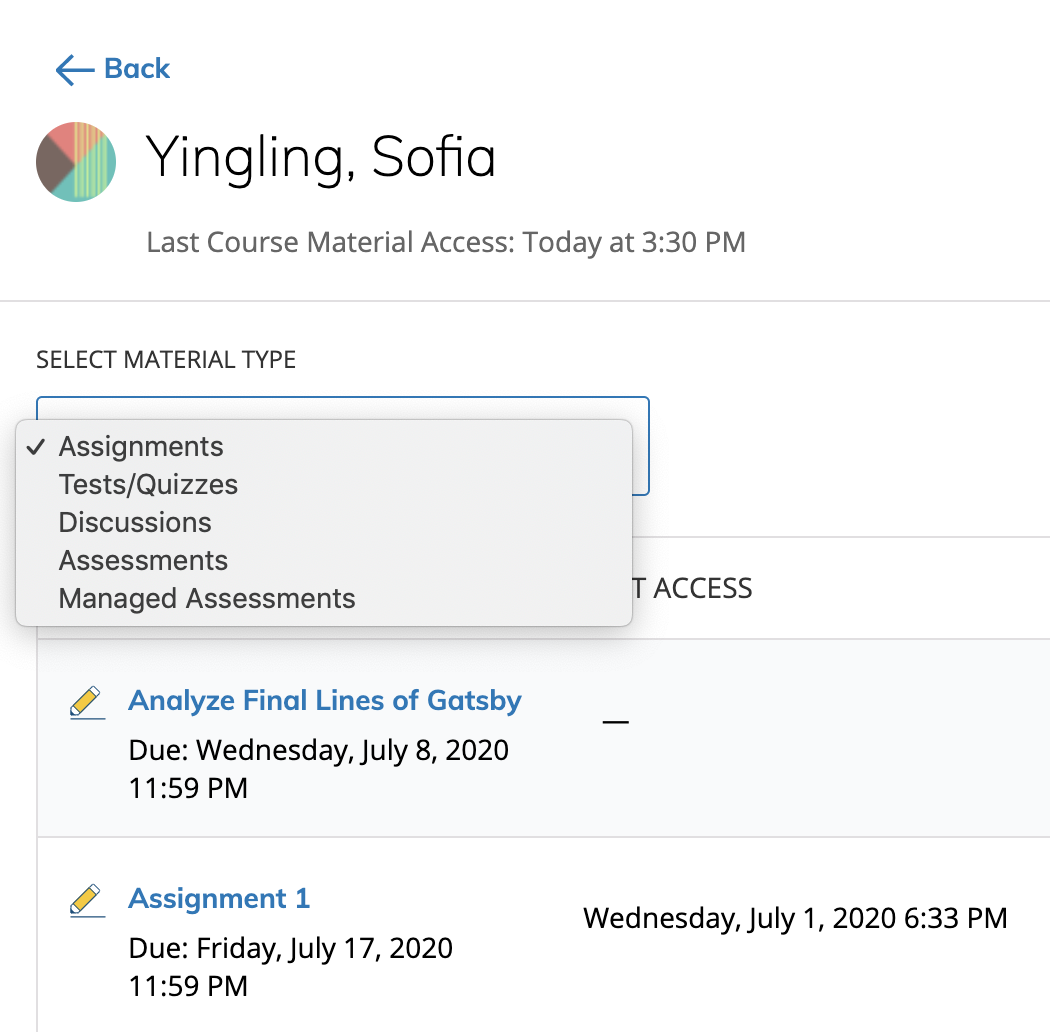Choose the Managed Assessments option
This screenshot has height=1032, width=1050.
(207, 599)
